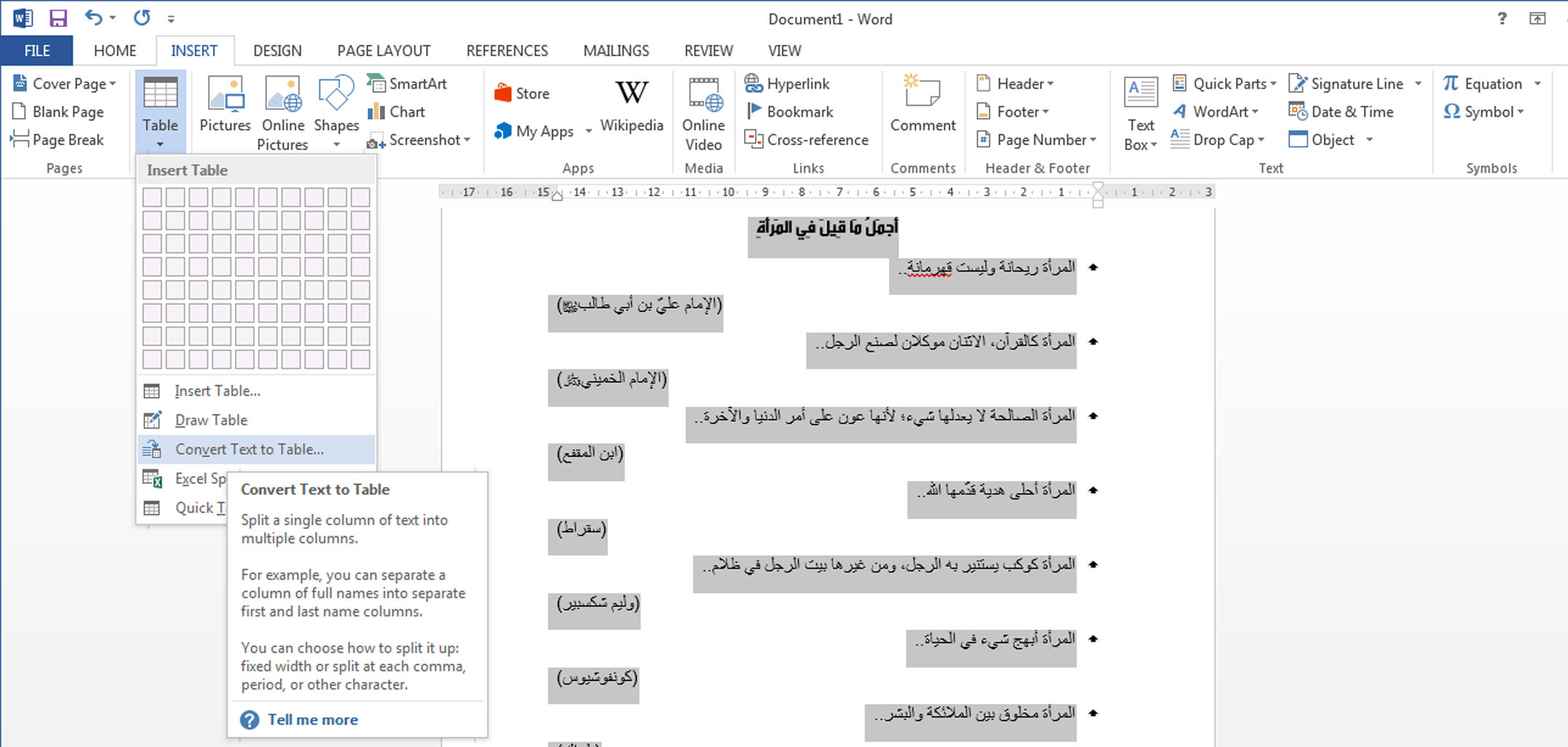Insert a Text Box

(x=1141, y=114)
